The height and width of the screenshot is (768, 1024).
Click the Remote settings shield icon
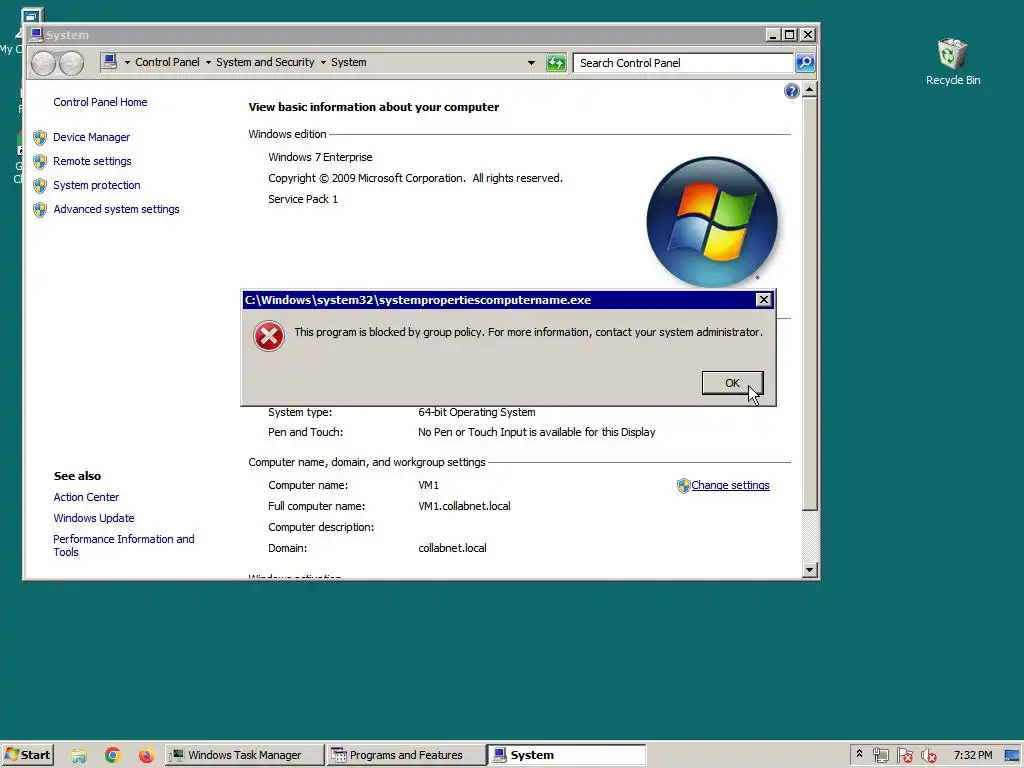(40, 161)
